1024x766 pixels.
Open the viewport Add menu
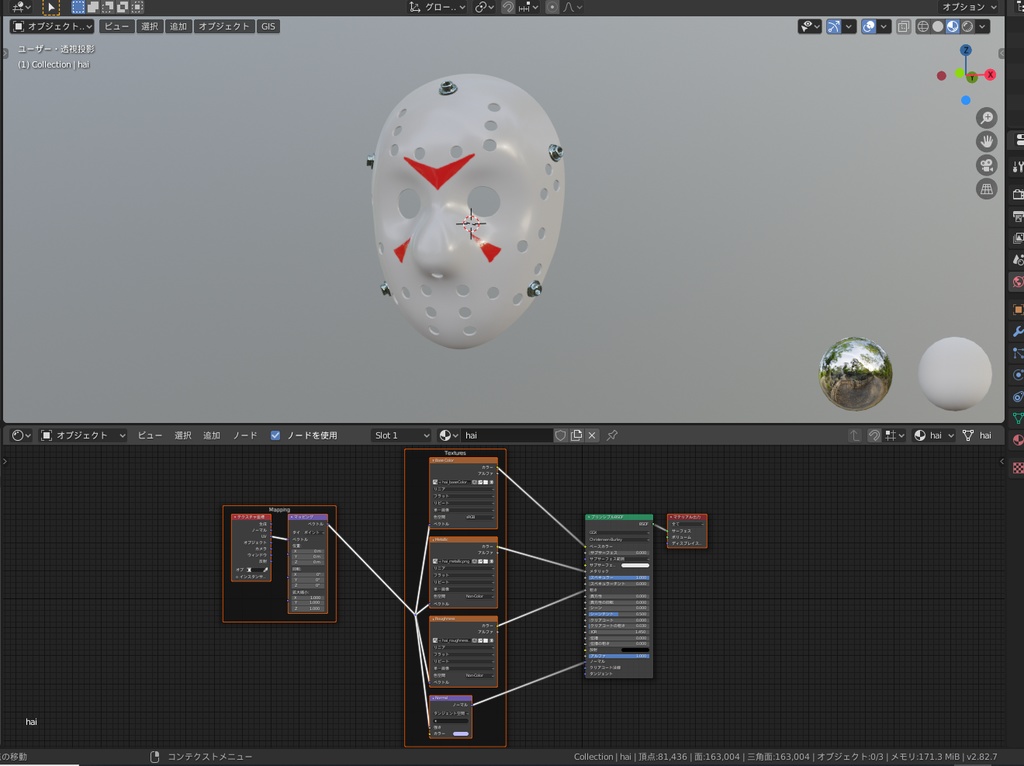(x=178, y=26)
